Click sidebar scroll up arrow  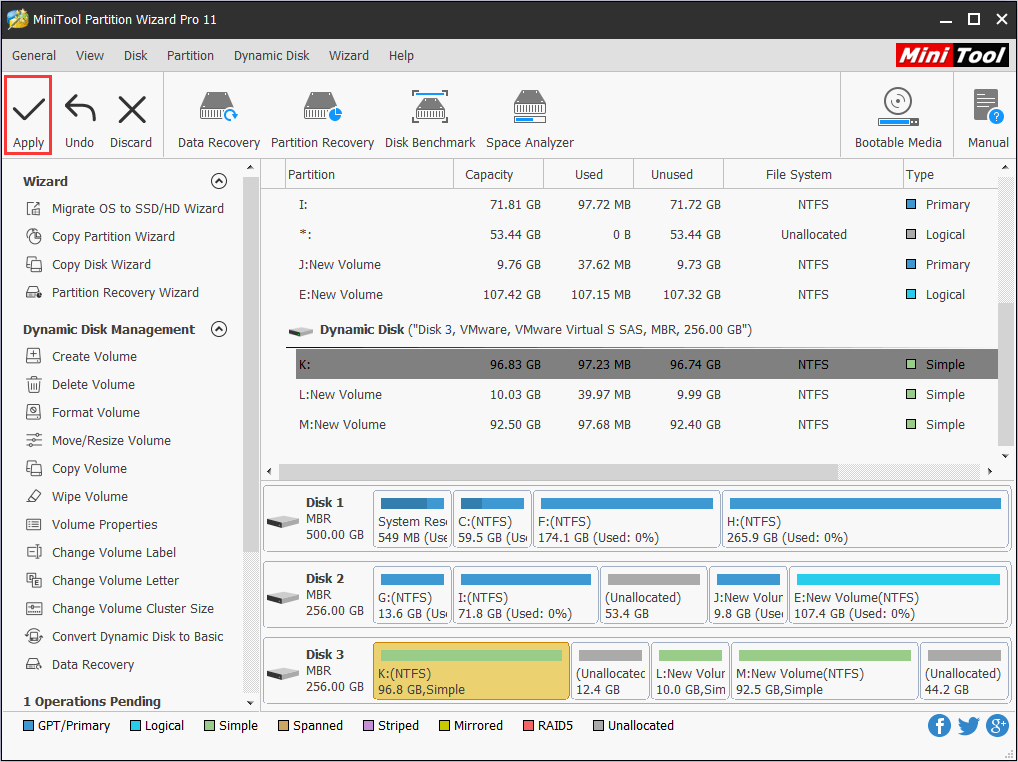[251, 168]
